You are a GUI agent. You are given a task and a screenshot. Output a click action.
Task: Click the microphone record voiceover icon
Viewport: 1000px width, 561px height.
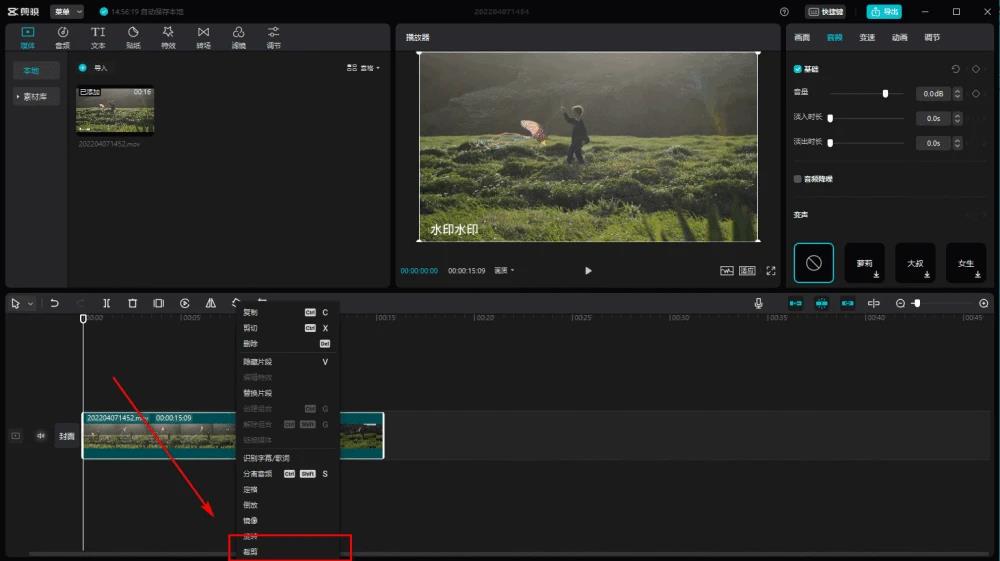pos(758,303)
